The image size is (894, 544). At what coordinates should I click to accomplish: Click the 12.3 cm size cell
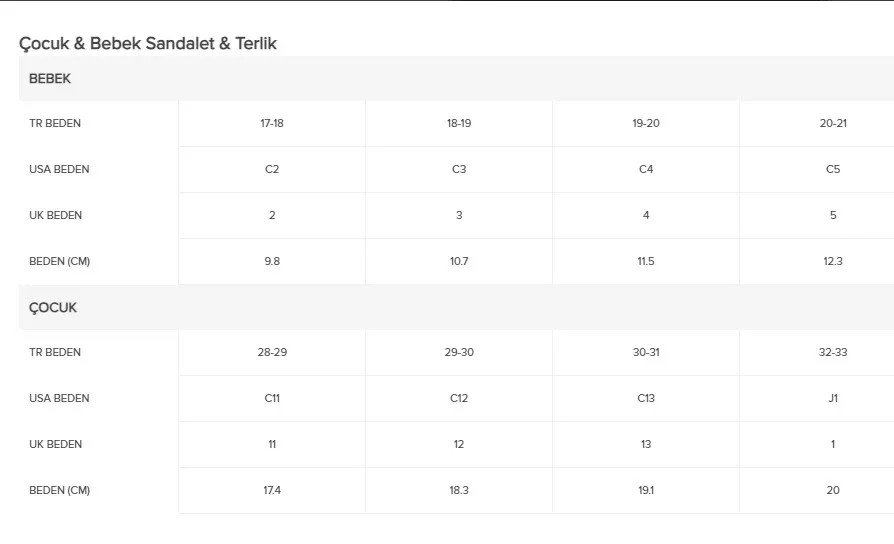(x=832, y=262)
